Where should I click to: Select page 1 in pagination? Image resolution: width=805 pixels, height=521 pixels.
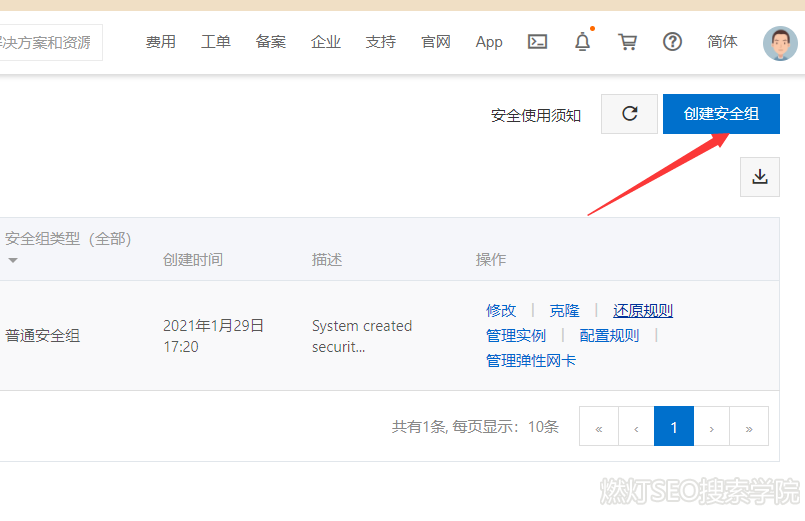point(674,427)
